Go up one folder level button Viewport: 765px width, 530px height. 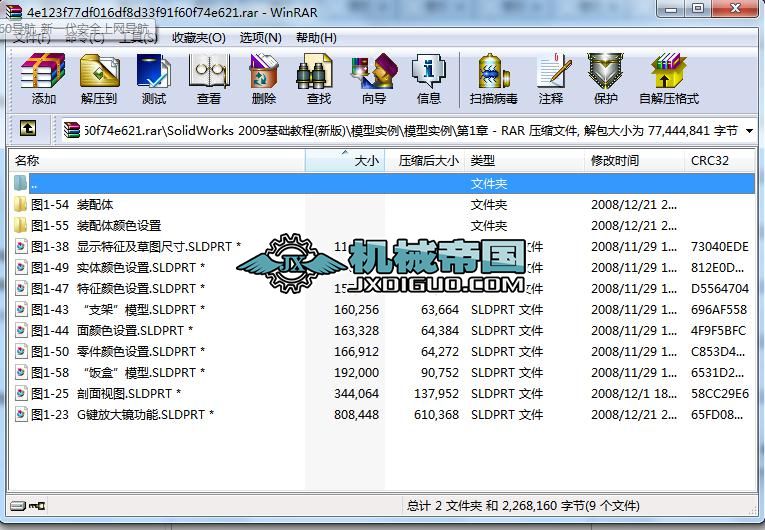pos(28,129)
